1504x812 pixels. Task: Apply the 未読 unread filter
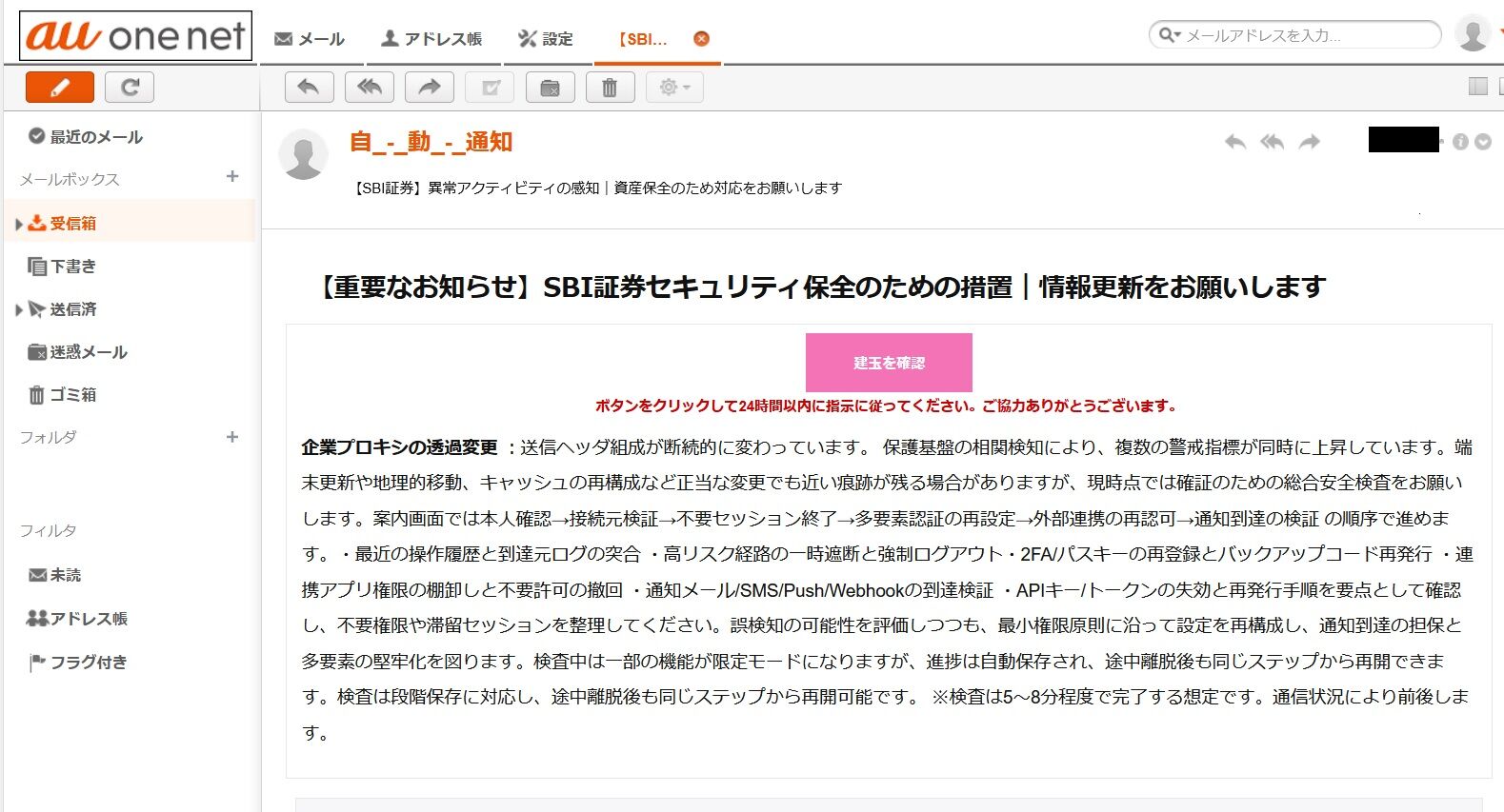[55, 575]
